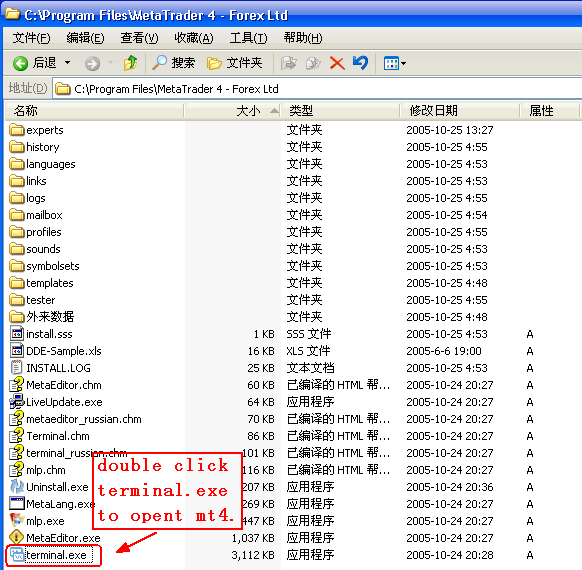
Task: Click the Move To folder toolbar icon
Action: coord(288,63)
